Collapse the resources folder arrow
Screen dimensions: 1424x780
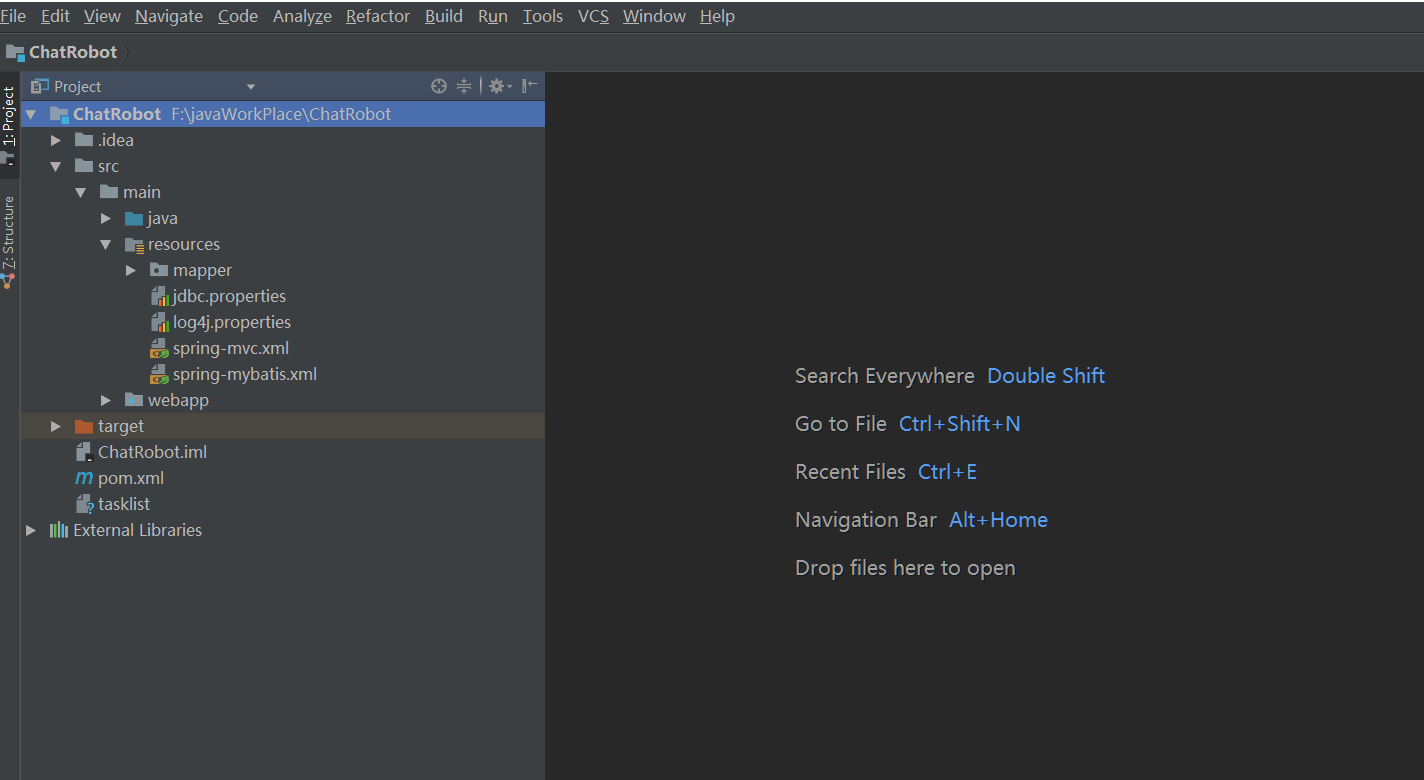tap(106, 244)
